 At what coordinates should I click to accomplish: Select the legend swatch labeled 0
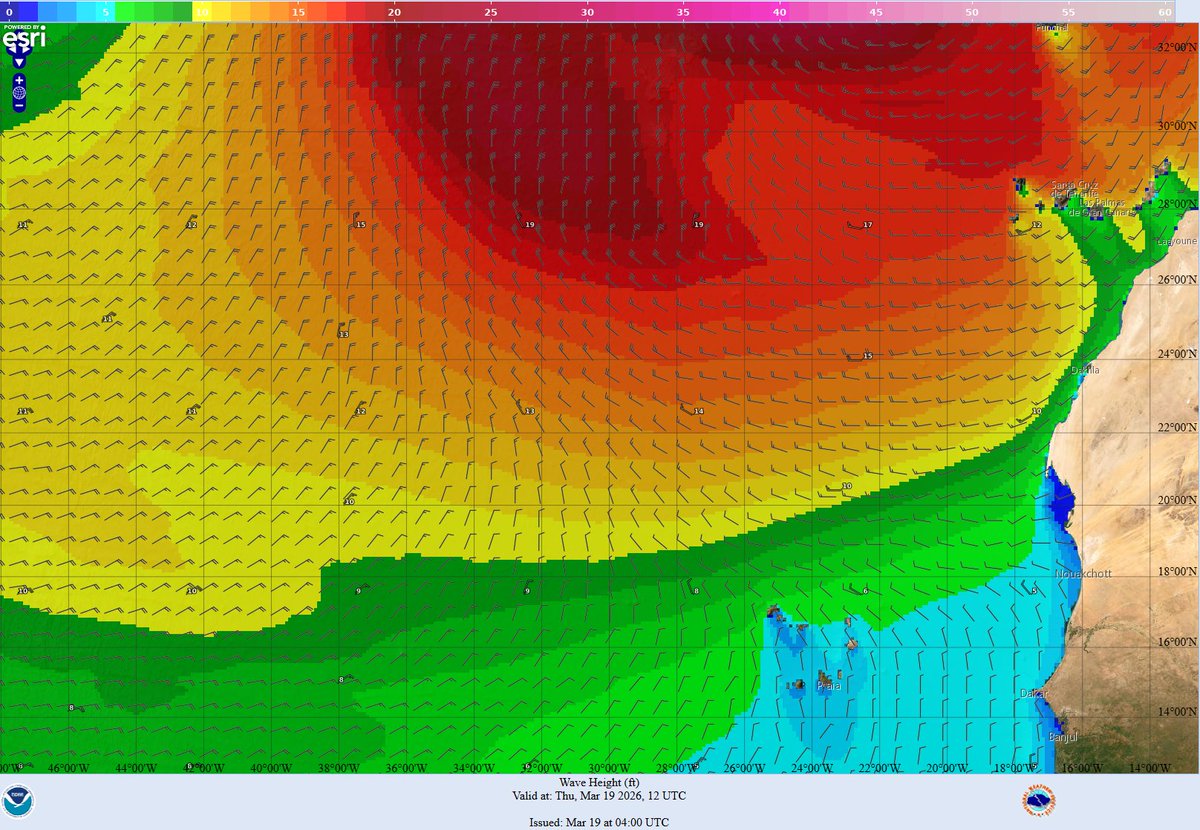coord(10,12)
